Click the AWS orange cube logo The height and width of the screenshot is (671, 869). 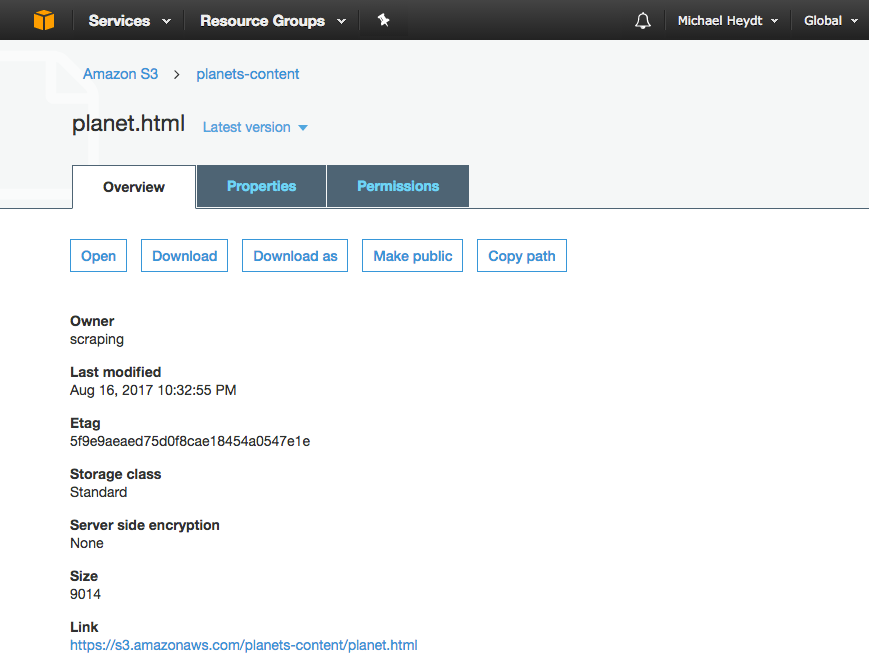44,21
